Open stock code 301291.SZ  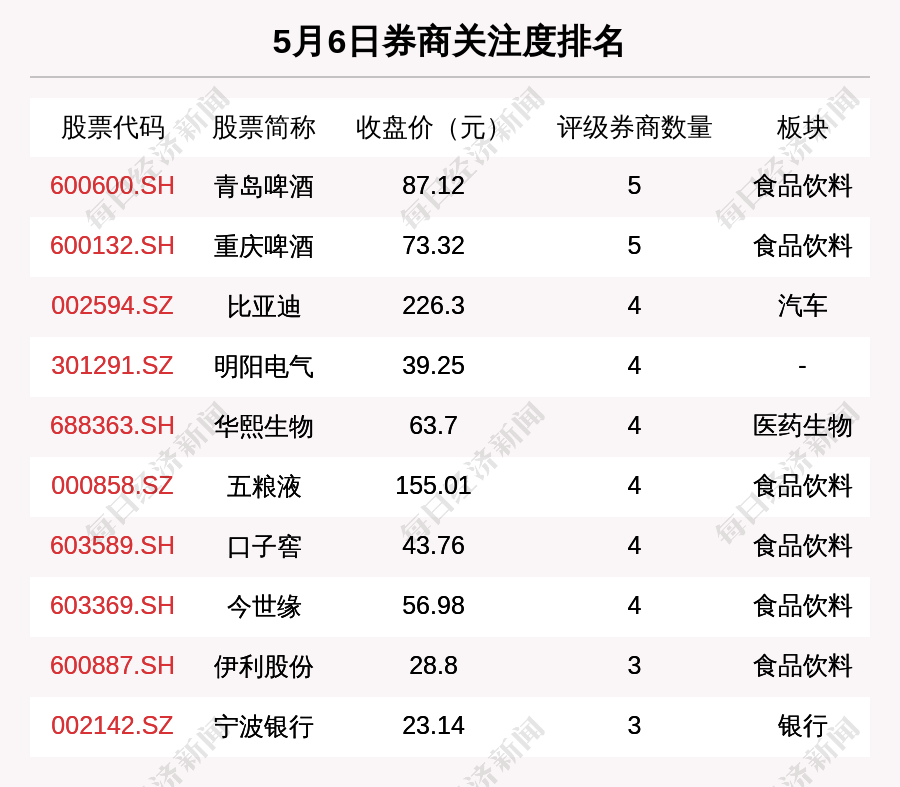pyautogui.click(x=112, y=366)
